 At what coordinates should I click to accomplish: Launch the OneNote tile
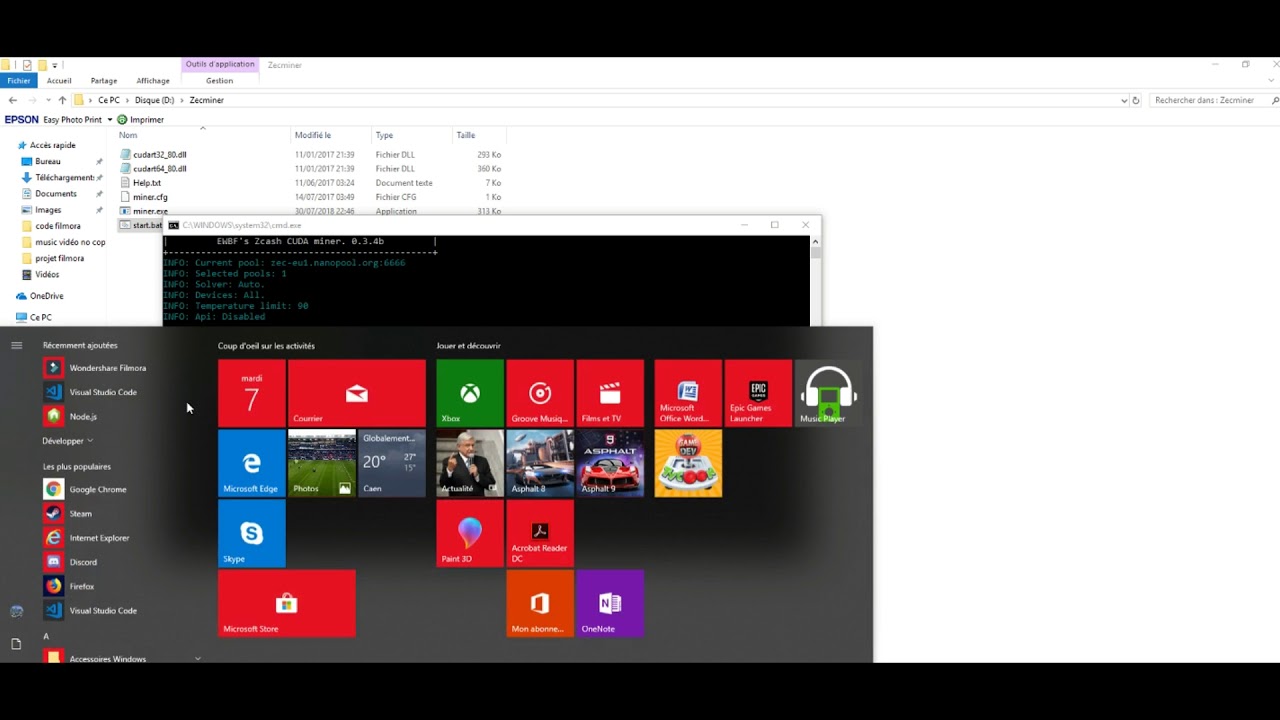tap(610, 603)
